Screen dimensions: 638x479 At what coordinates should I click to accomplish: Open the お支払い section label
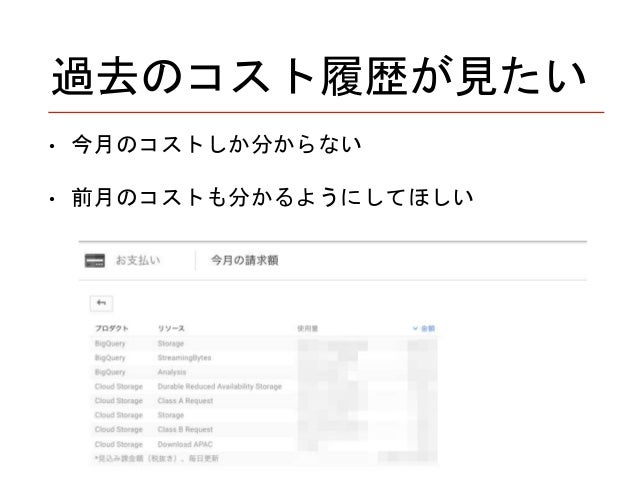tap(138, 260)
